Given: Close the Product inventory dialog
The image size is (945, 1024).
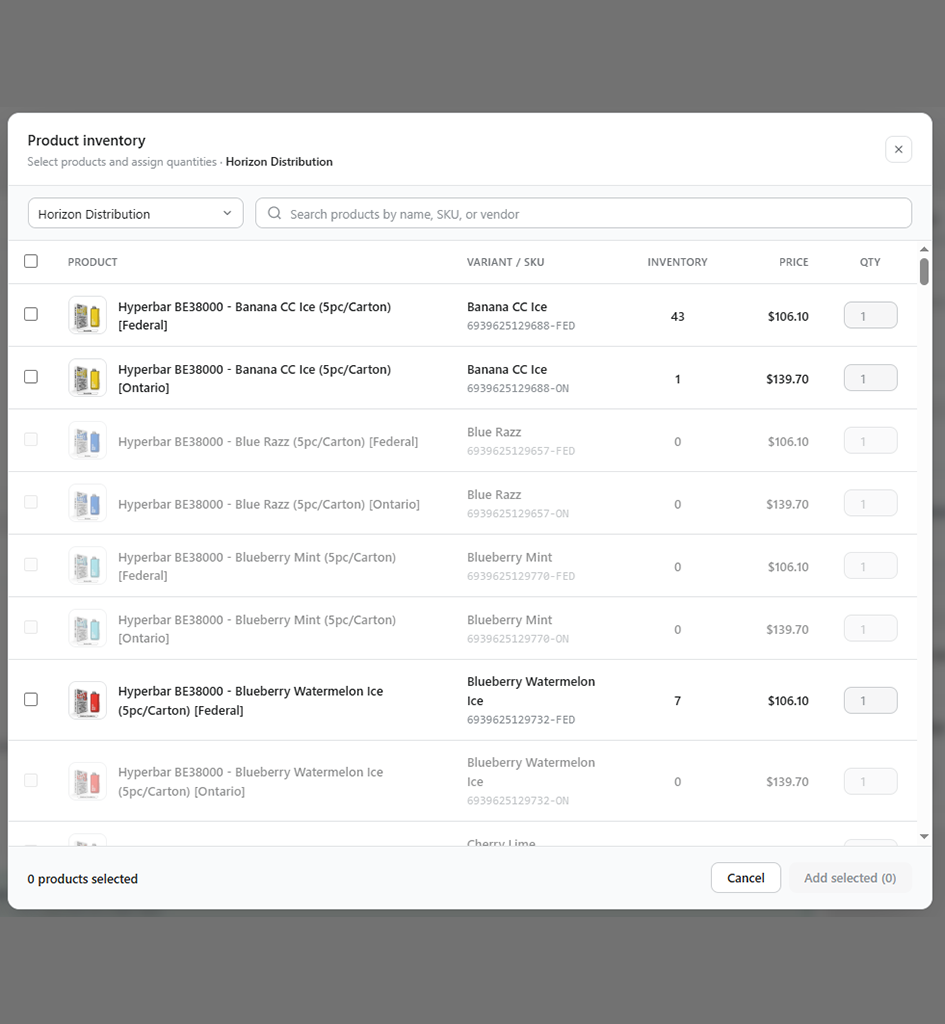Looking at the screenshot, I should (898, 149).
